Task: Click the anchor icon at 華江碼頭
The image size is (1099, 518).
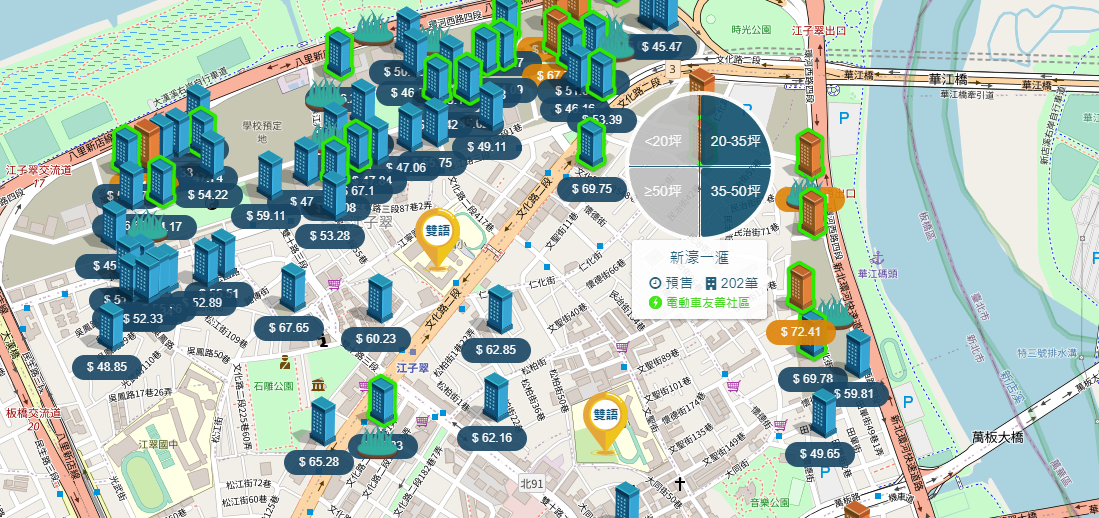Action: tap(880, 258)
